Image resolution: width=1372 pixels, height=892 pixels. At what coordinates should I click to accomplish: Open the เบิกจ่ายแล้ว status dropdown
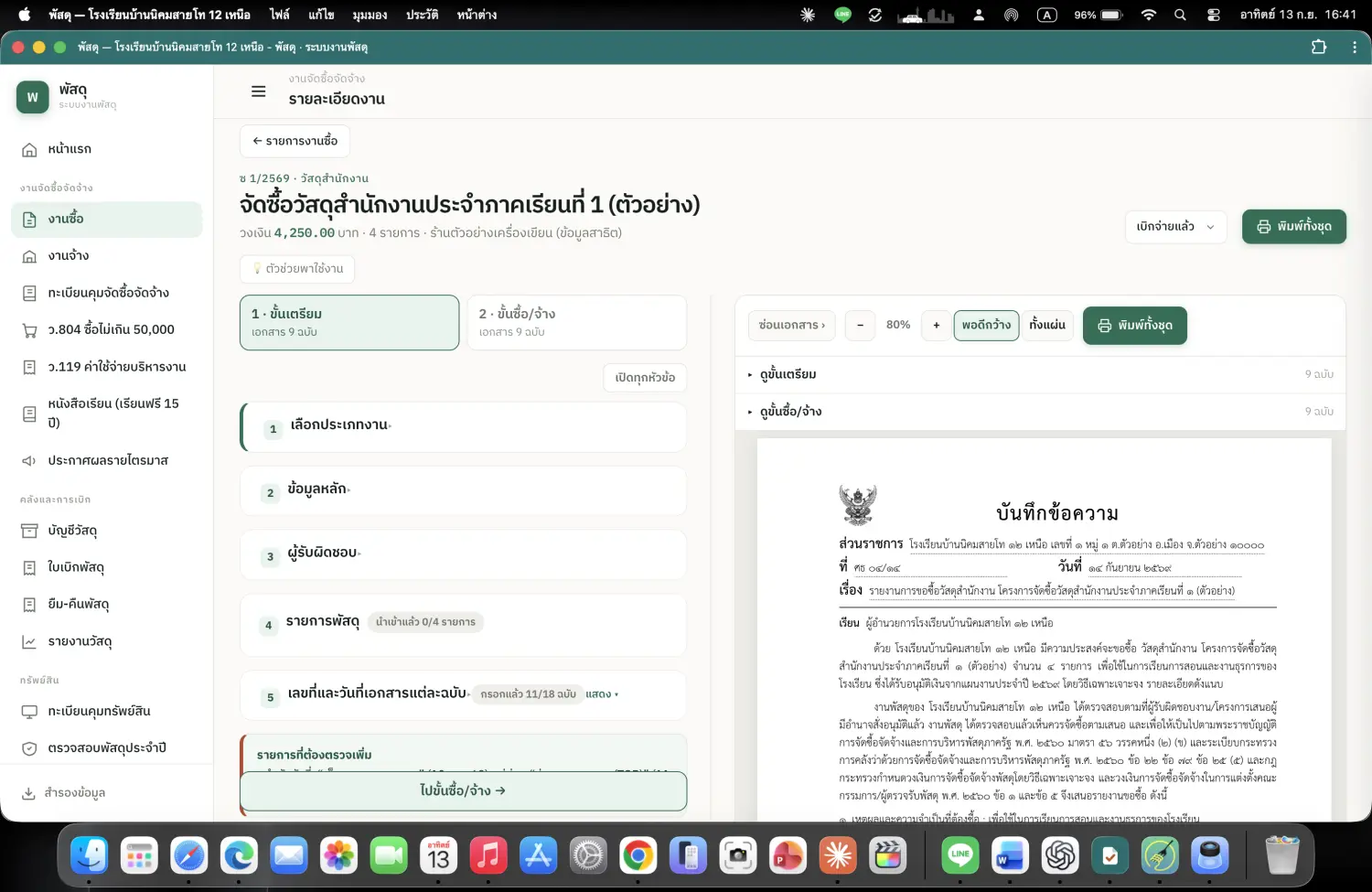tap(1174, 227)
